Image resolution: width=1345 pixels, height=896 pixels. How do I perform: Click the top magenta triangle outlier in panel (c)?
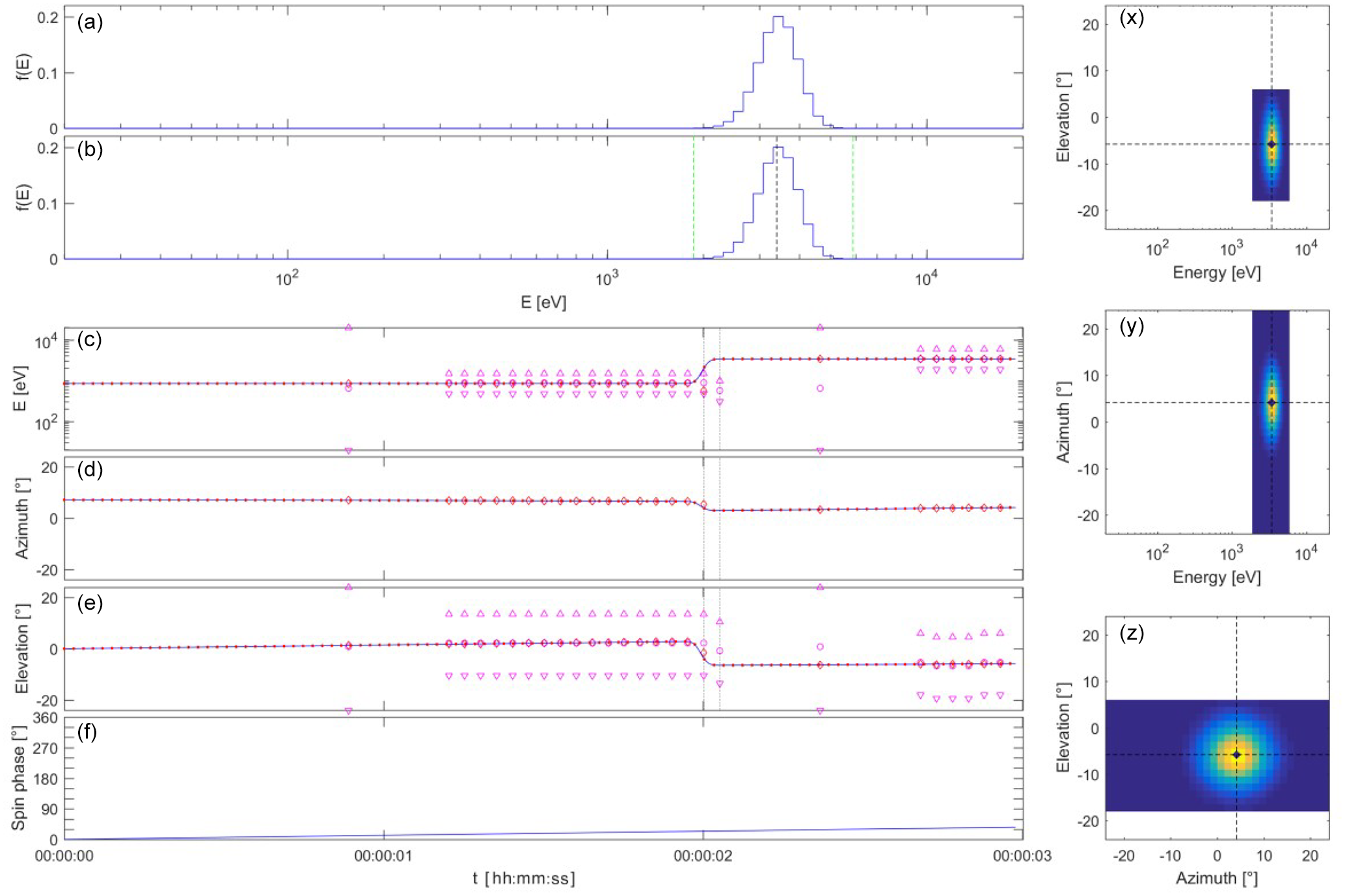click(x=349, y=327)
